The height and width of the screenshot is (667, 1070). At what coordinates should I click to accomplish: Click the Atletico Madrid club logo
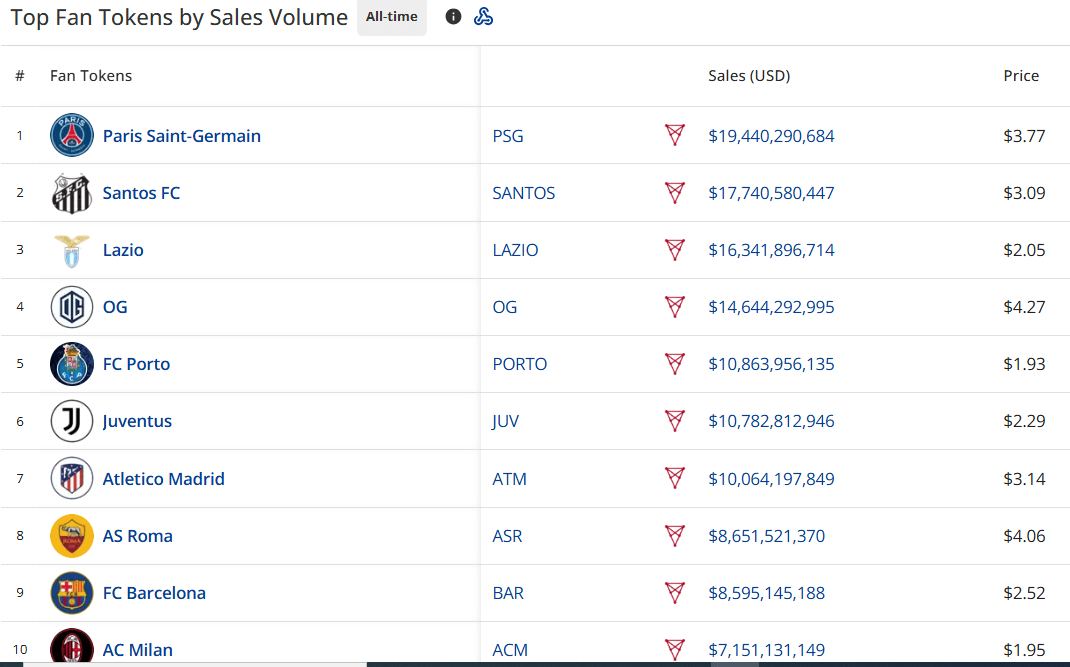(x=72, y=478)
